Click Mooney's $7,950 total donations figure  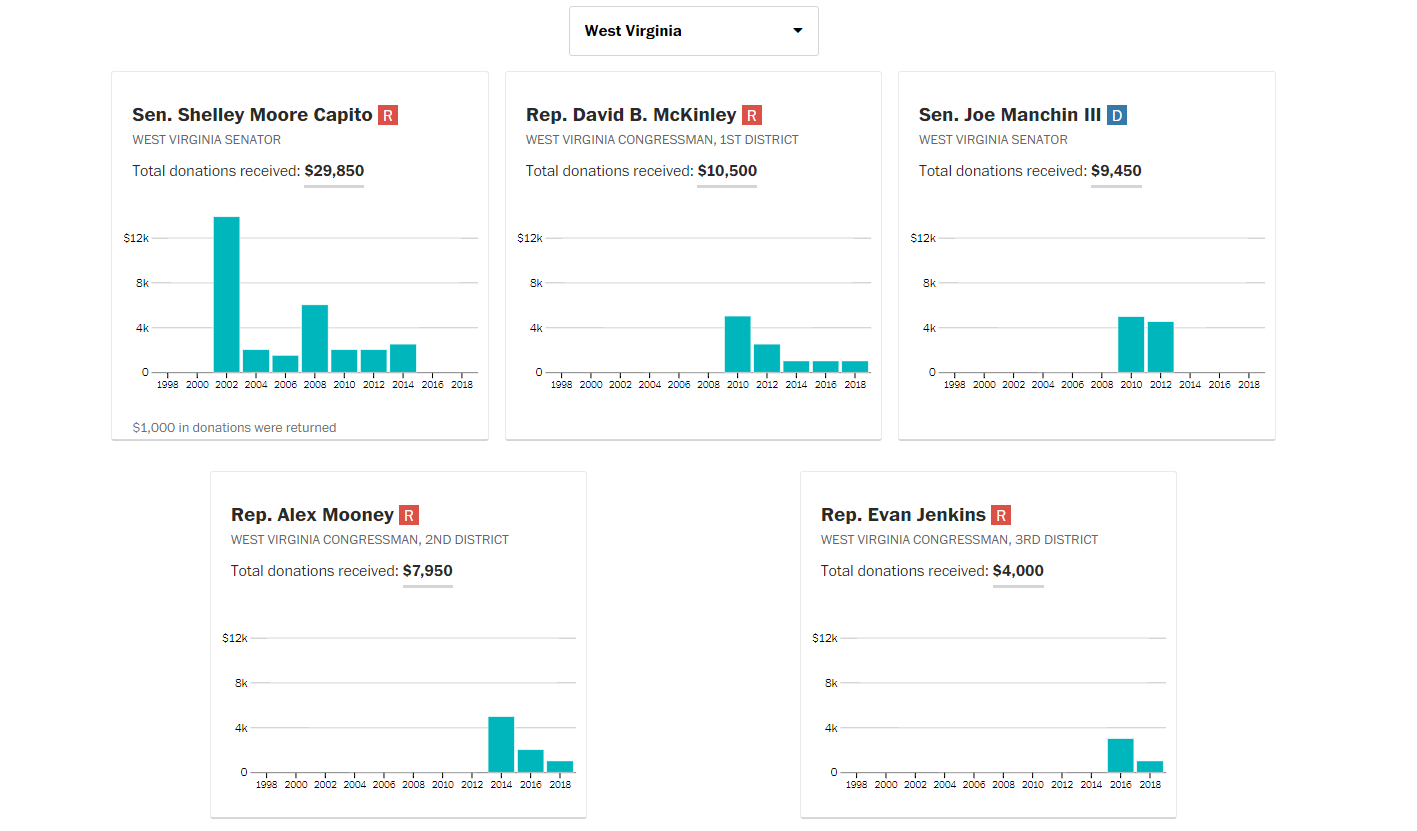click(x=428, y=571)
